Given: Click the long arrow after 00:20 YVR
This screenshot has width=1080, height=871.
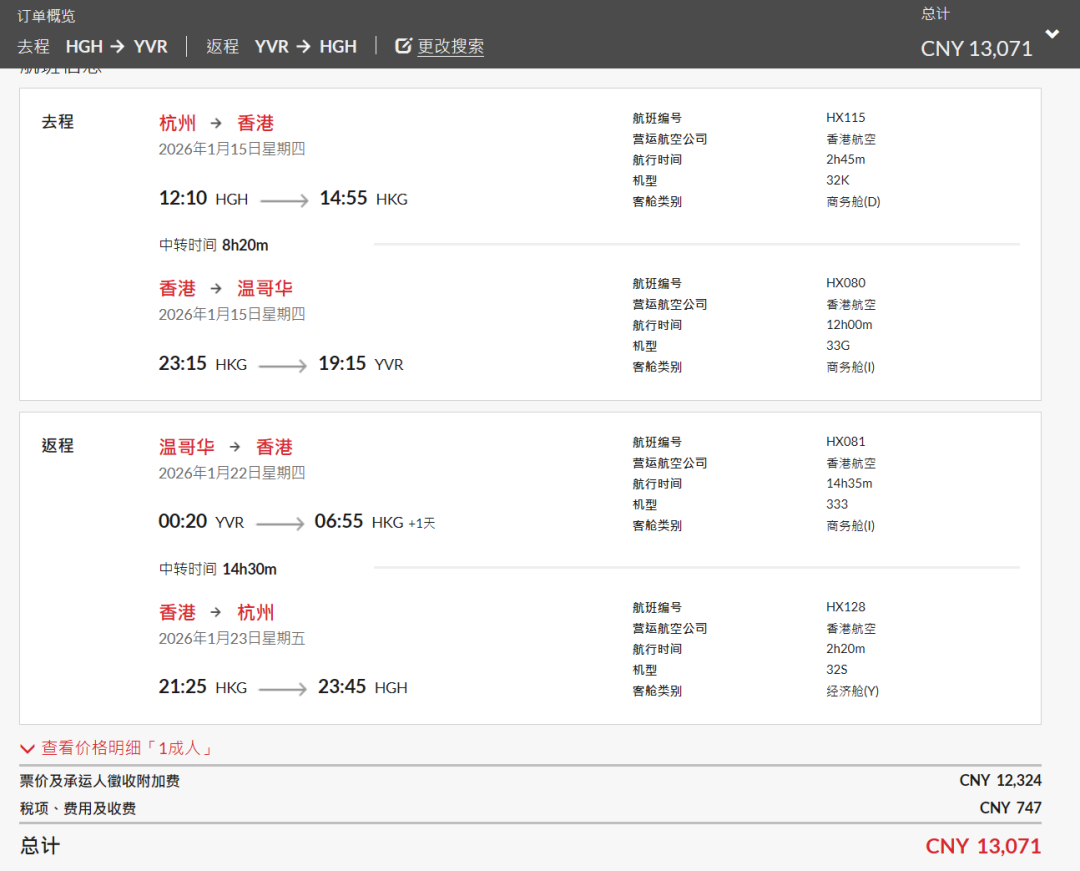Looking at the screenshot, I should 280,524.
